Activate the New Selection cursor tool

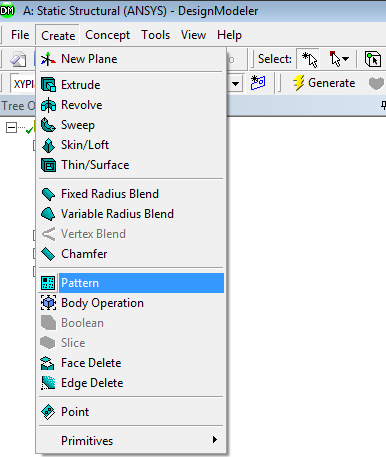[308, 59]
